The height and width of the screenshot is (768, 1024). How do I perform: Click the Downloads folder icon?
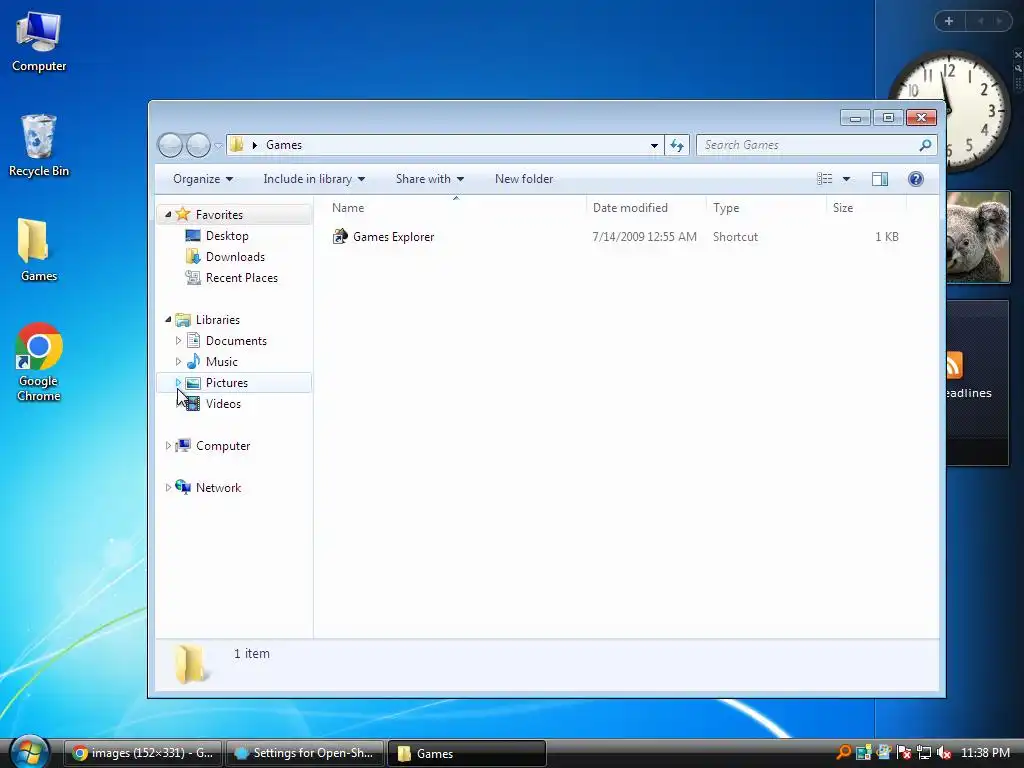tap(193, 257)
